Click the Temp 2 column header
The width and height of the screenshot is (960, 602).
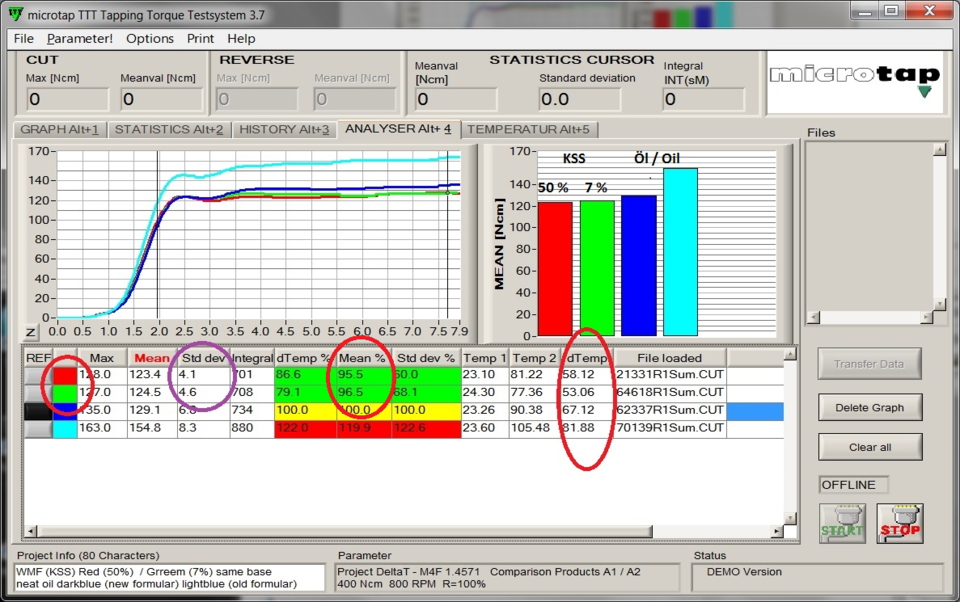coord(534,358)
